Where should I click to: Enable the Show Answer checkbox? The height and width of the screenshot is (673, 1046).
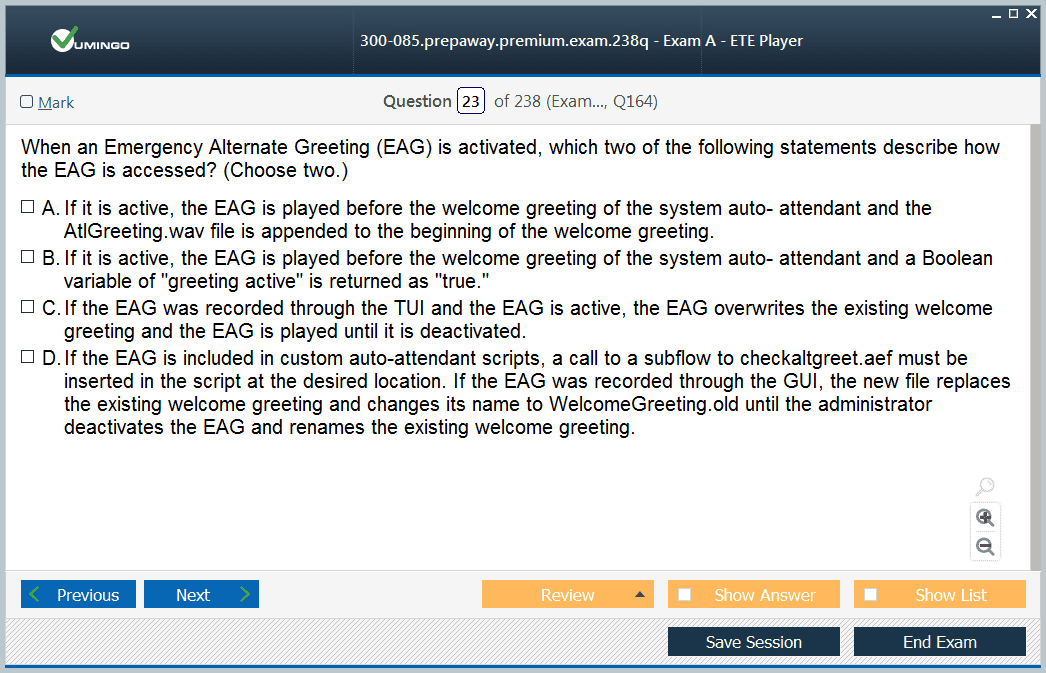tap(684, 594)
